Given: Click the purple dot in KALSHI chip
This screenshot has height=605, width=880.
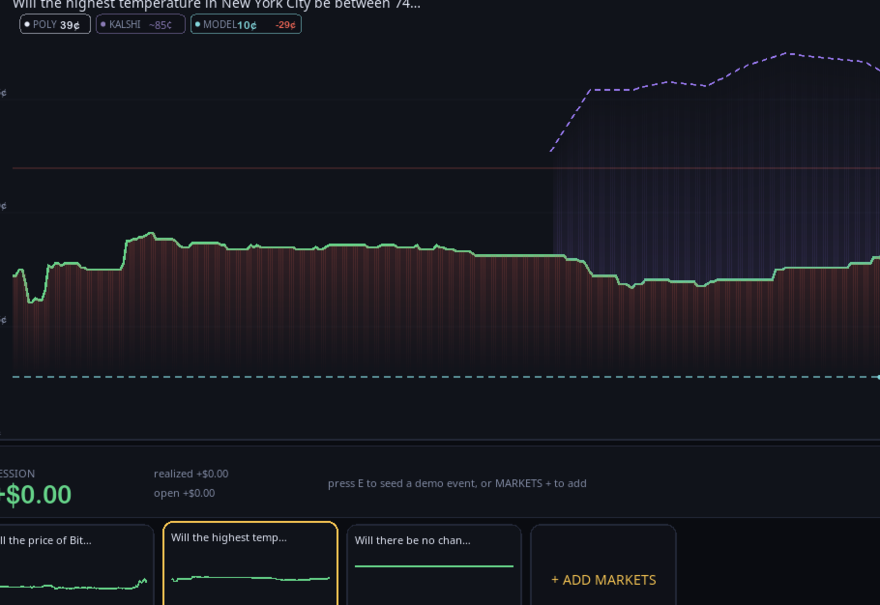Looking at the screenshot, I should (x=103, y=24).
